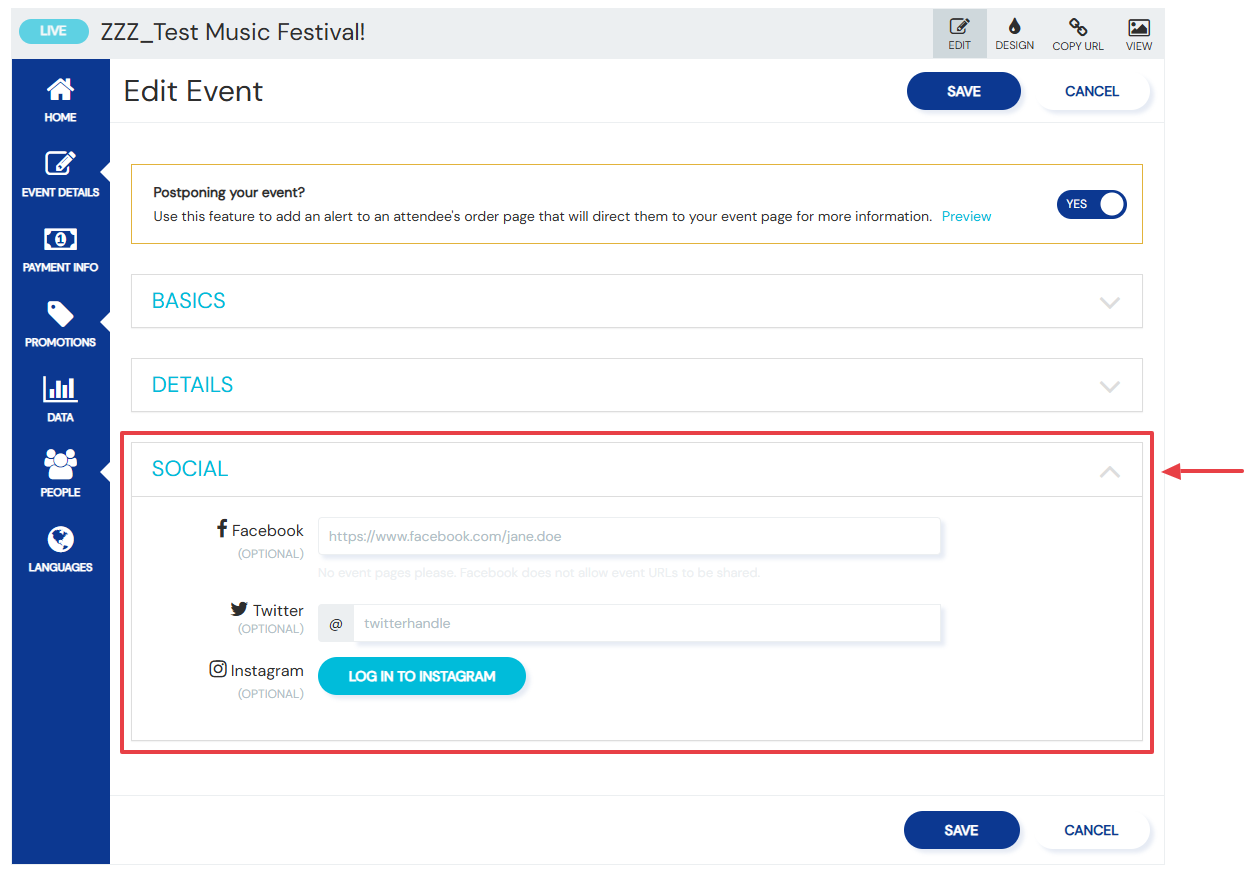Viewport: 1254px width, 870px height.
Task: Click the Design droplet icon
Action: point(1014,27)
